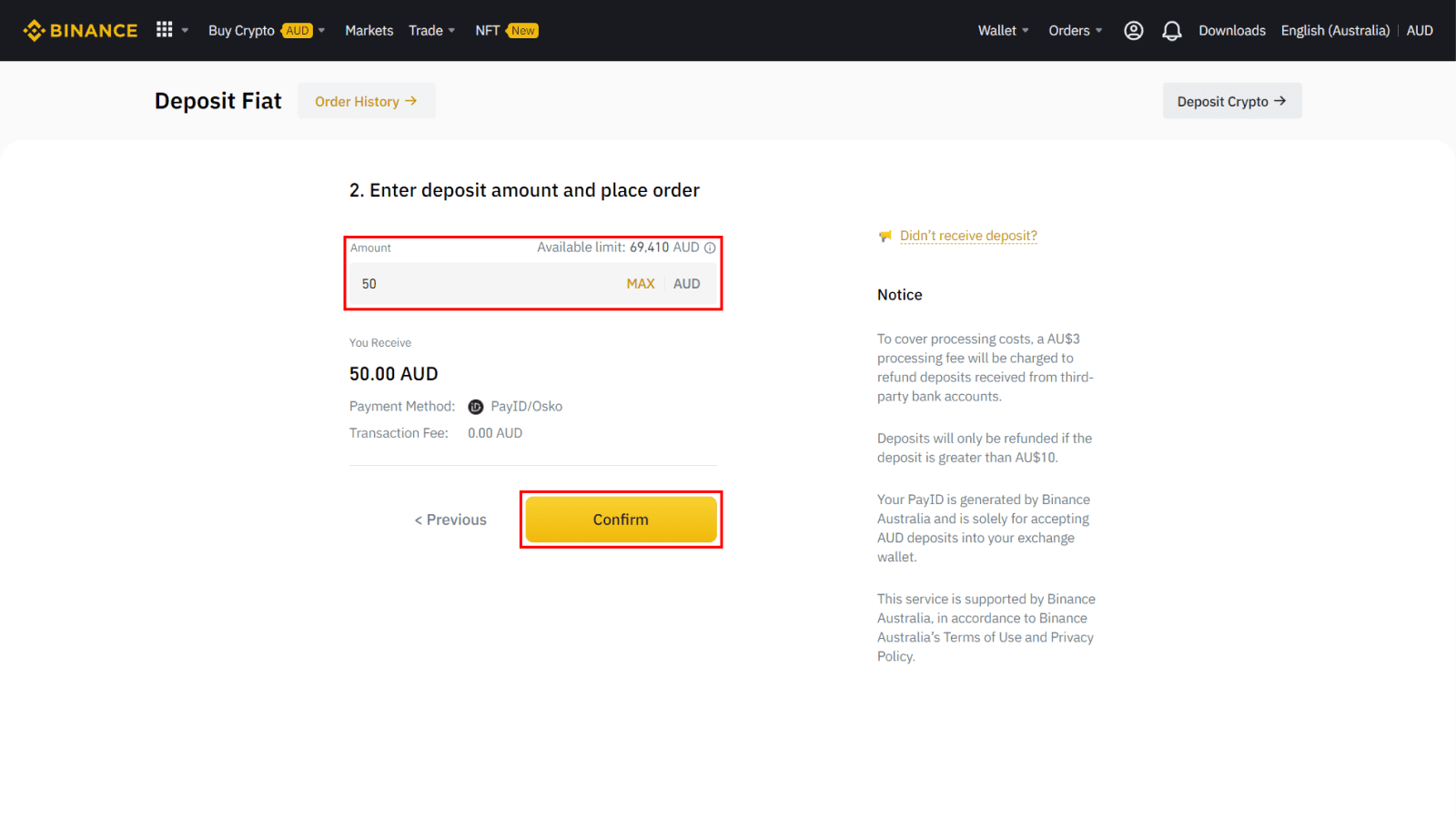Open the notifications bell
1456x819 pixels.
click(x=1172, y=31)
